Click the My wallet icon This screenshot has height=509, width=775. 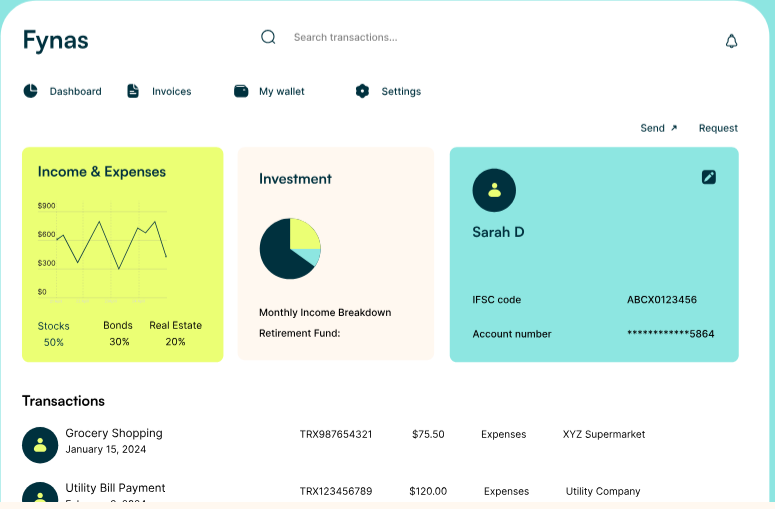pos(241,91)
